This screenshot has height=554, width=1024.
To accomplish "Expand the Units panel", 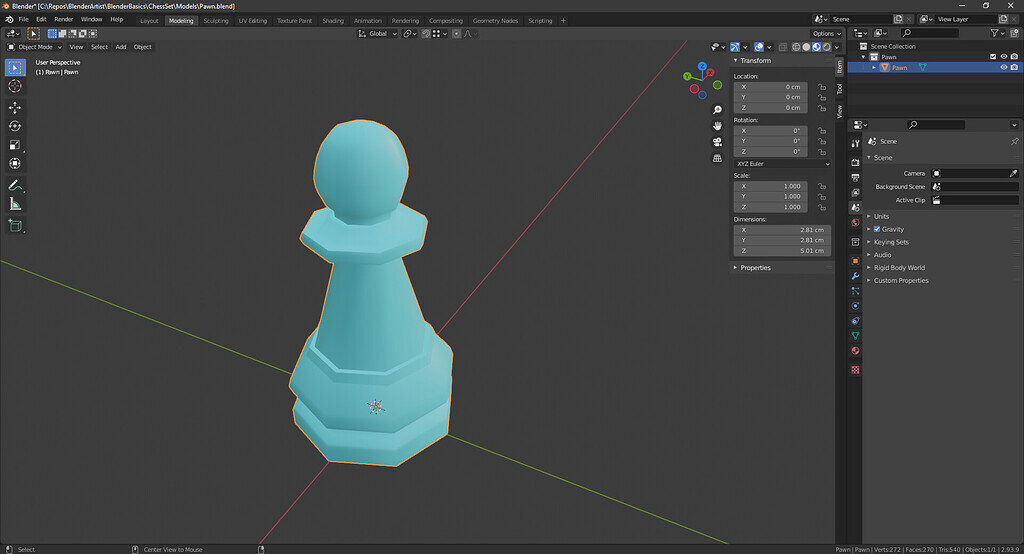I will click(x=880, y=216).
